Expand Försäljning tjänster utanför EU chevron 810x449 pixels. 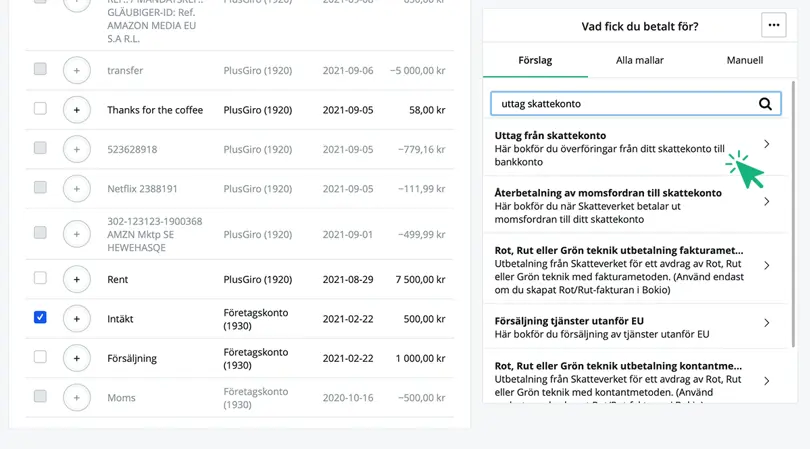click(767, 323)
